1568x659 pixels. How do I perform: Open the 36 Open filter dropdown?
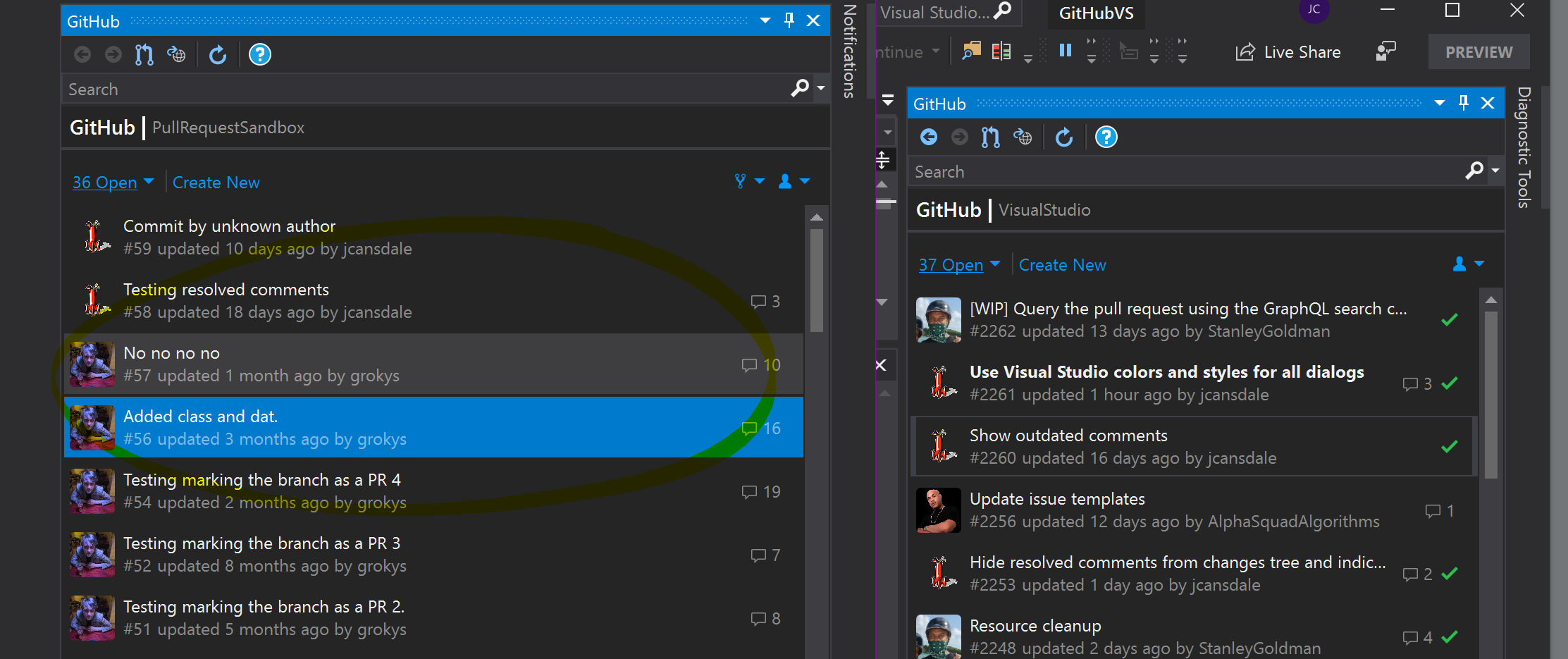[x=113, y=183]
